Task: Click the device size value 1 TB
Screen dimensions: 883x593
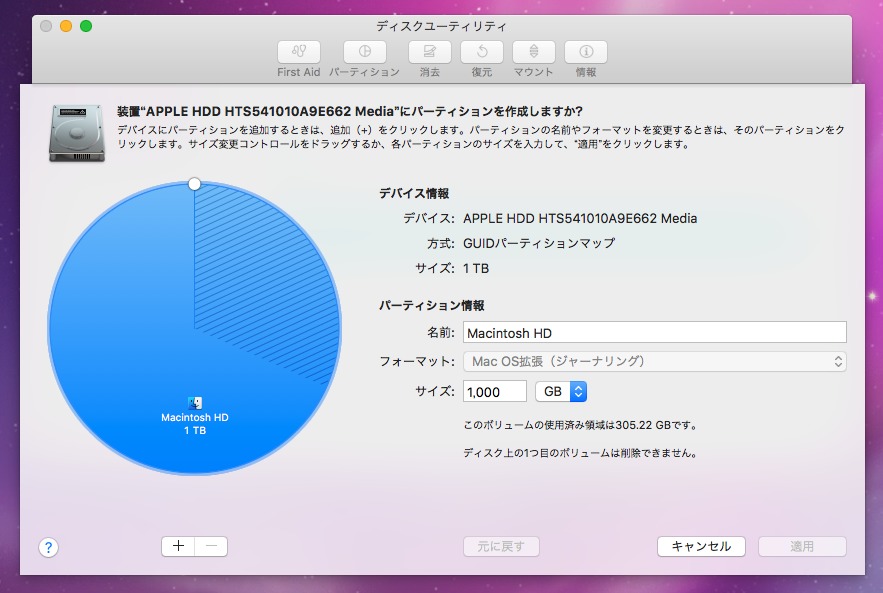Action: 476,269
